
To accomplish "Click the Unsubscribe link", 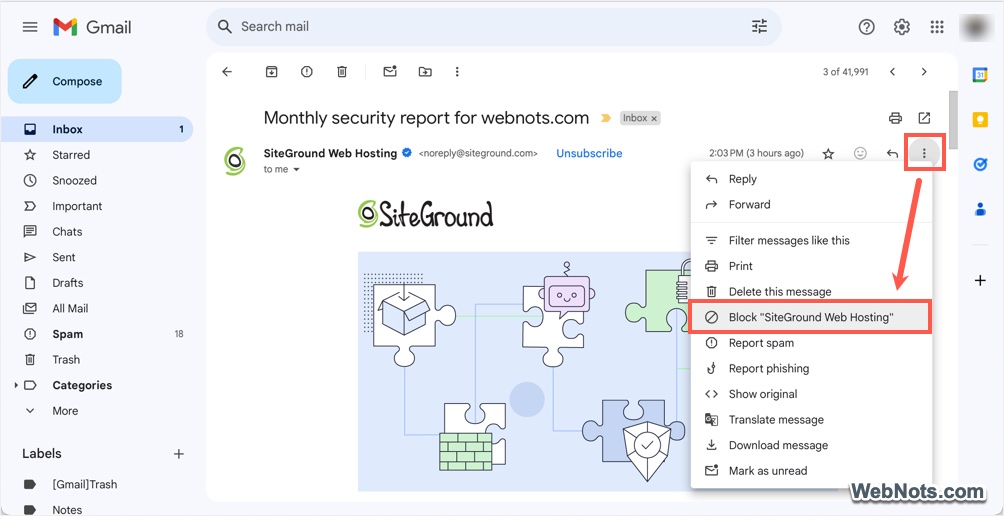I will [x=589, y=153].
